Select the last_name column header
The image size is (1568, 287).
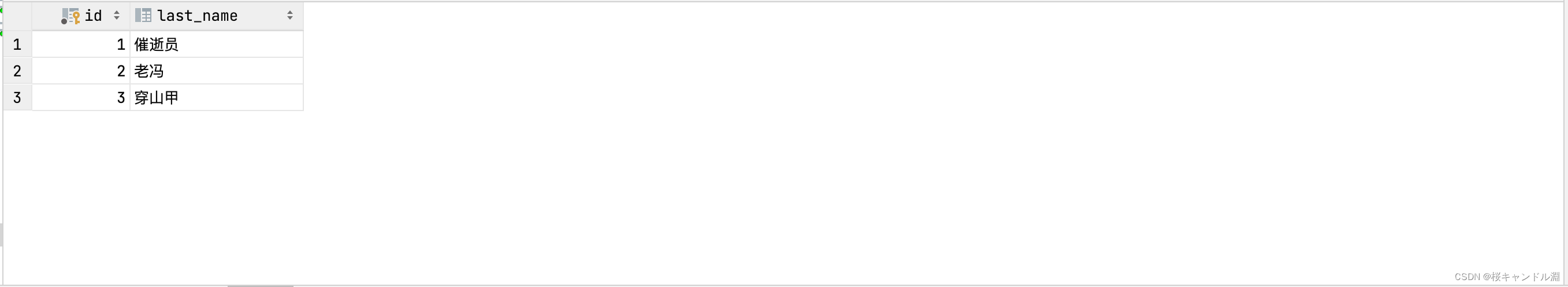217,16
